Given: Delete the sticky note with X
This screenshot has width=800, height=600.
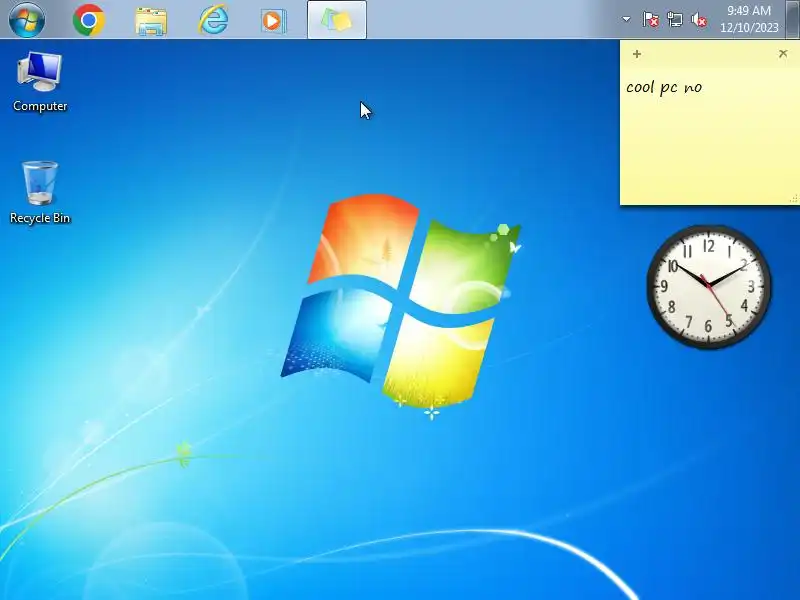Looking at the screenshot, I should click(783, 53).
